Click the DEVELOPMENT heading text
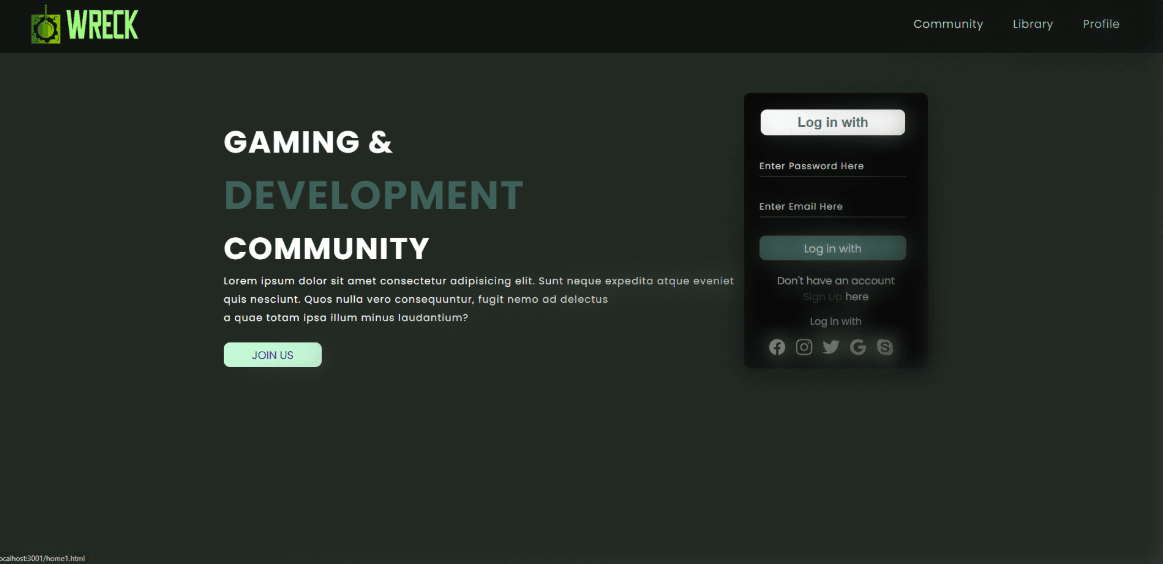The image size is (1163, 564). click(373, 195)
